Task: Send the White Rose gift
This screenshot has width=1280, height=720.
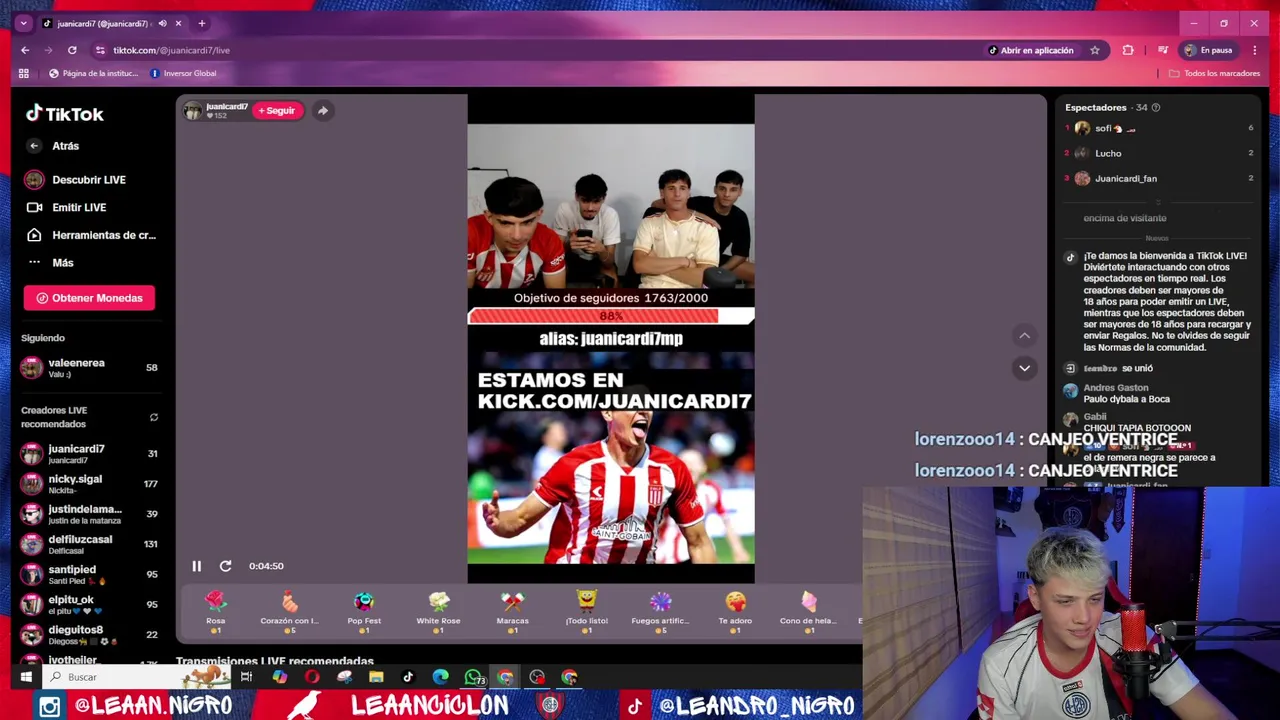Action: click(x=438, y=612)
